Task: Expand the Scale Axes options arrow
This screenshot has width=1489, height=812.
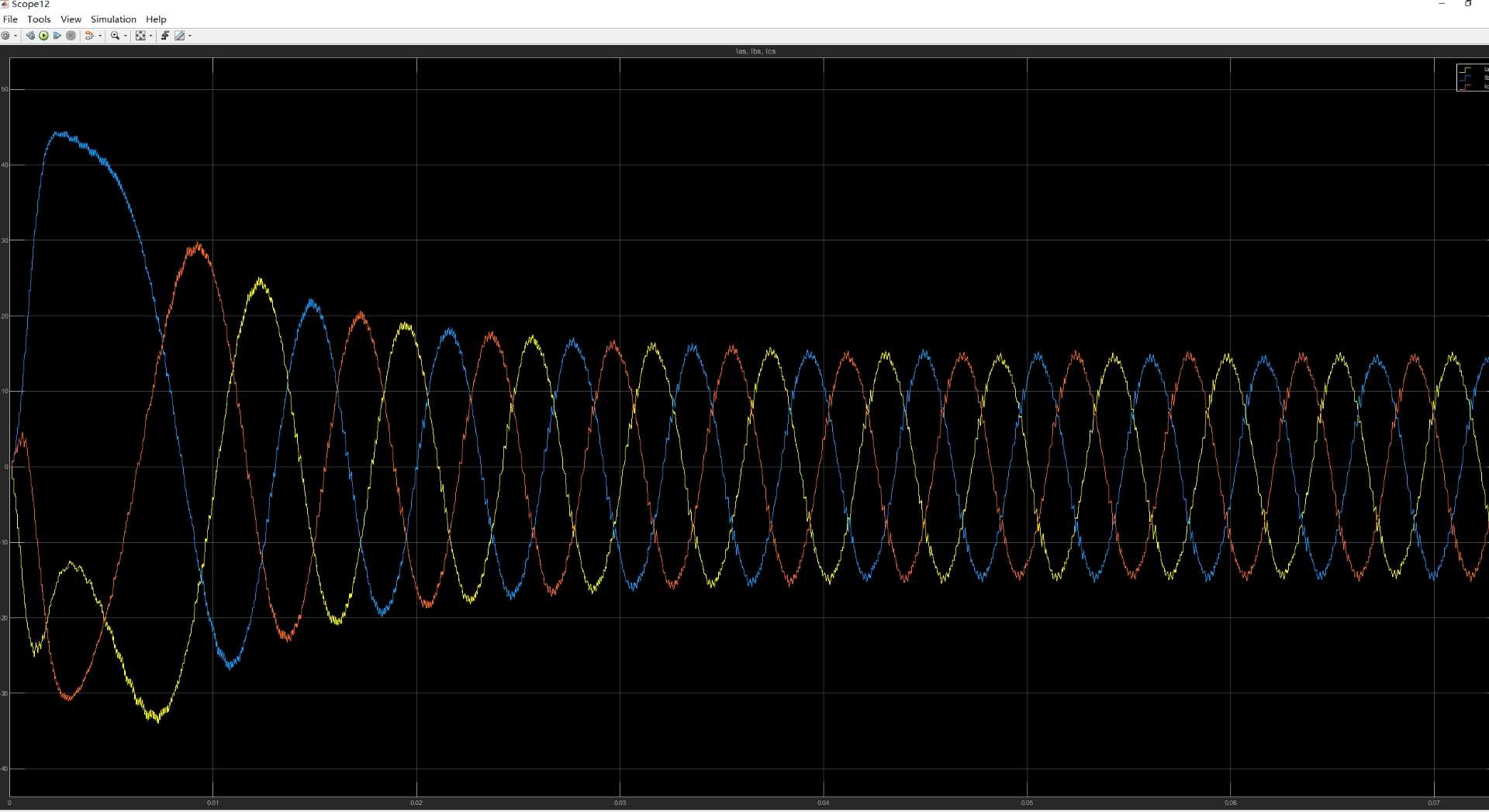Action: point(150,36)
